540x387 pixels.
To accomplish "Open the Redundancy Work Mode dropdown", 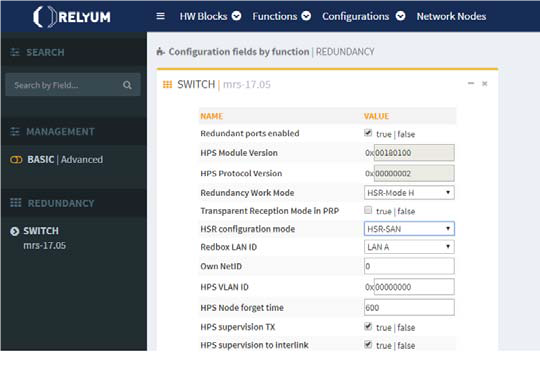I will point(409,193).
